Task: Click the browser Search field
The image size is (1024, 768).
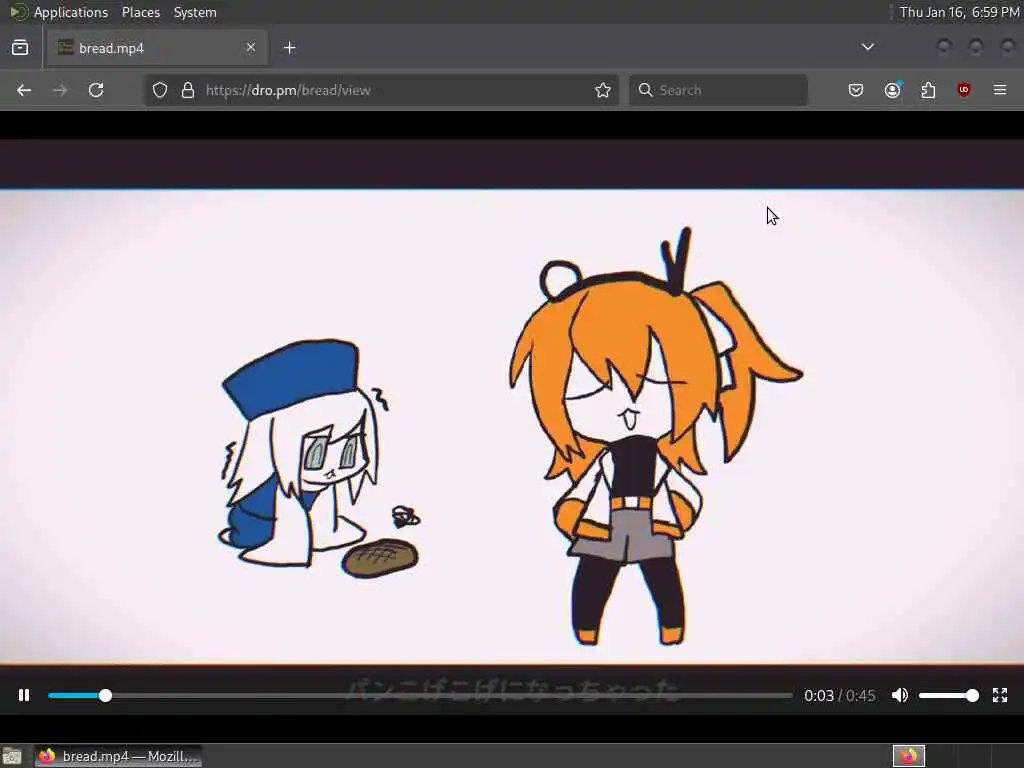Action: click(718, 90)
